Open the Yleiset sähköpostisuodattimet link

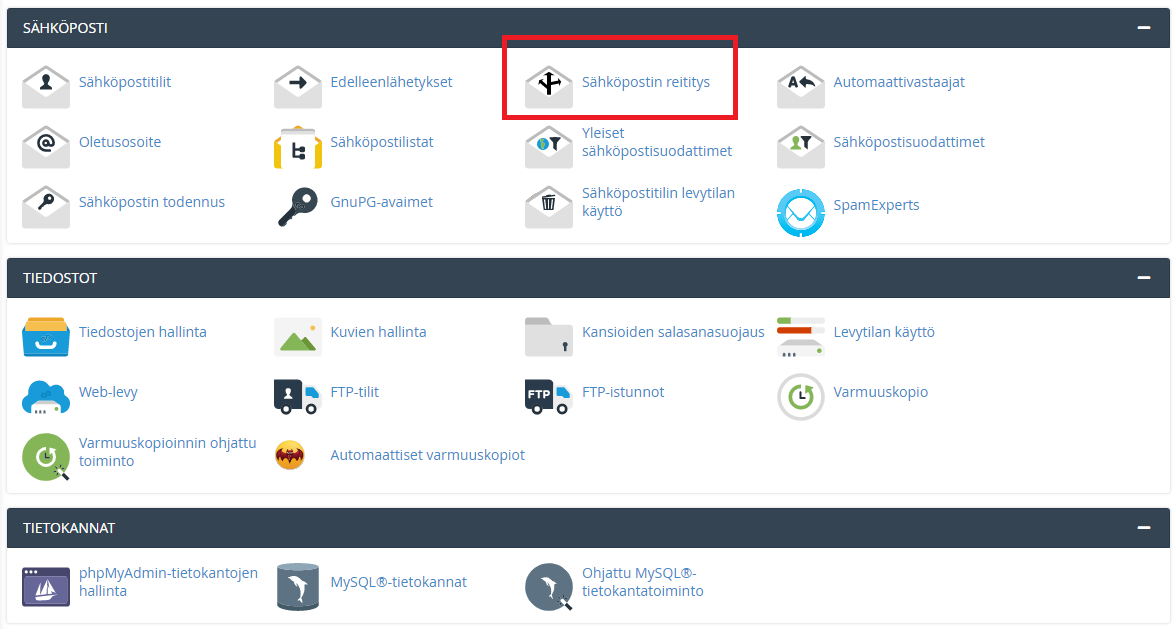pos(657,142)
